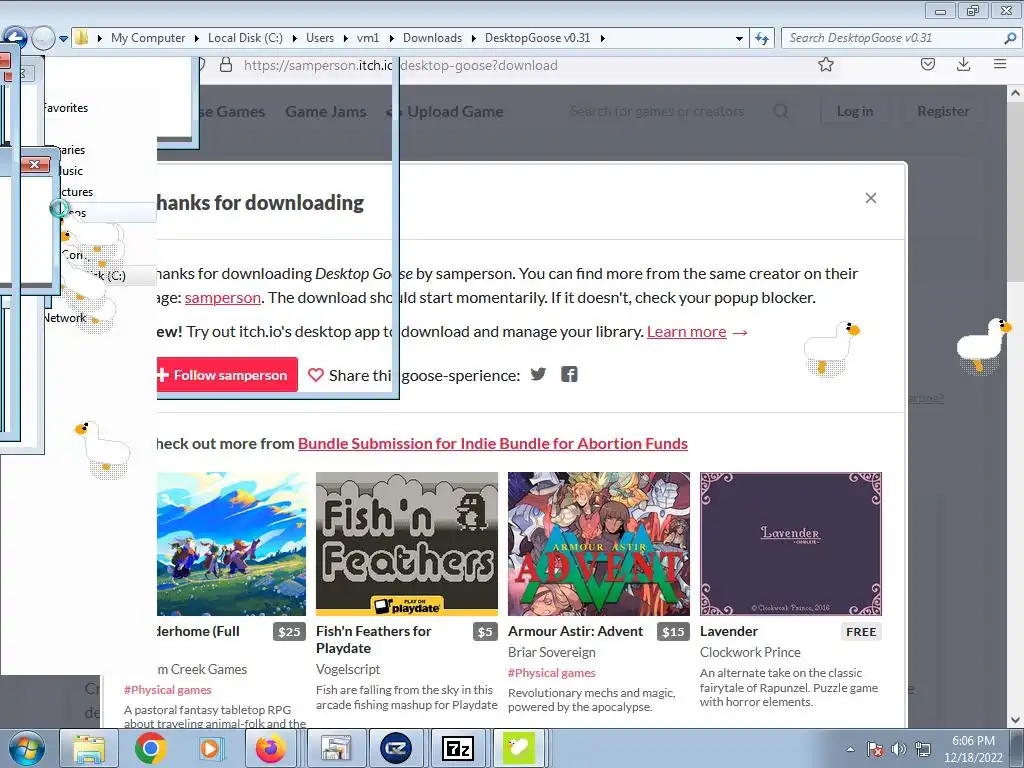1024x768 pixels.
Task: Open the 'Armour Astir: Advent' title link
Action: pyautogui.click(x=575, y=632)
